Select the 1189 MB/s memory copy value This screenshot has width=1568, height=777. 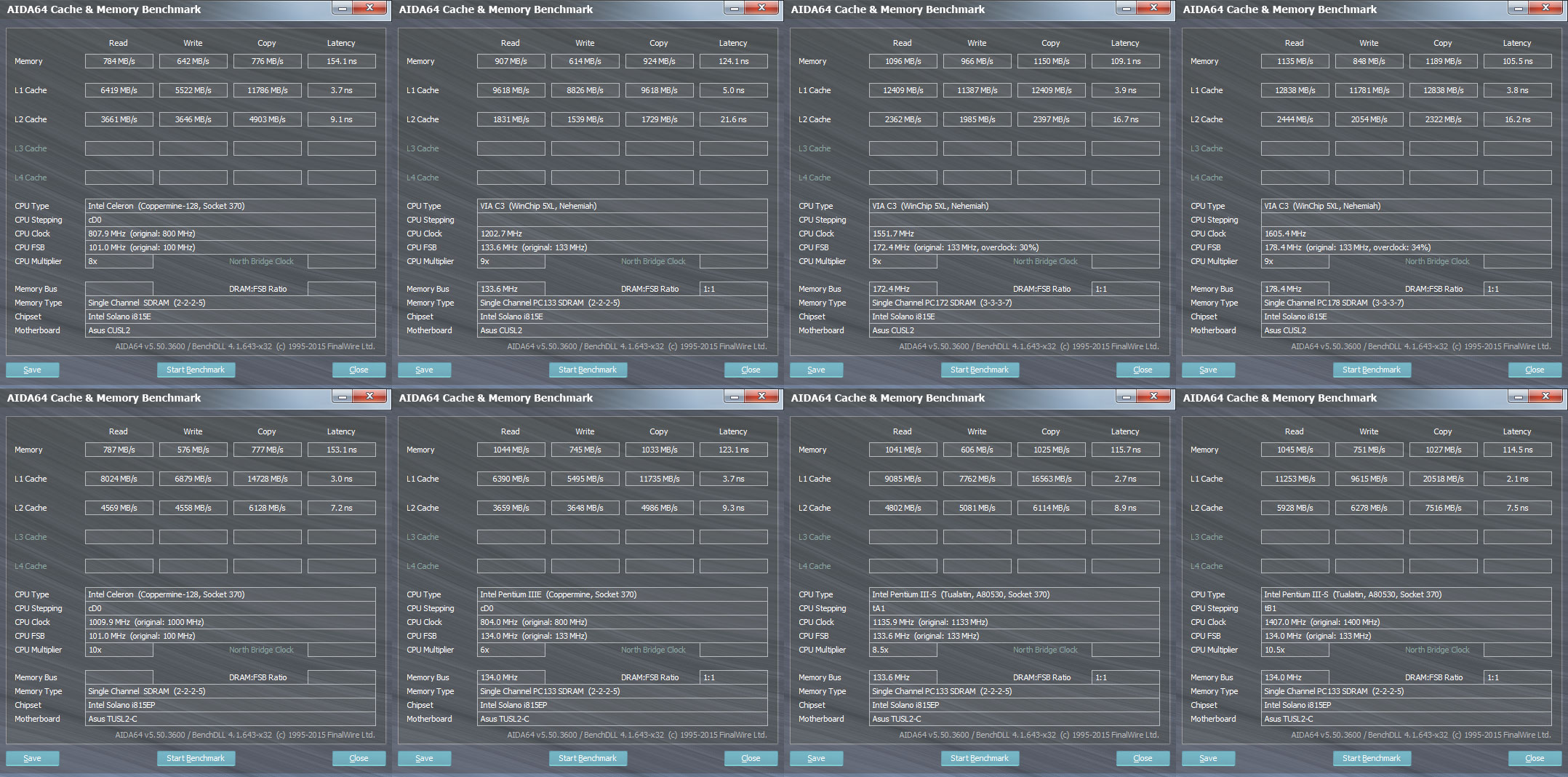tap(1443, 61)
